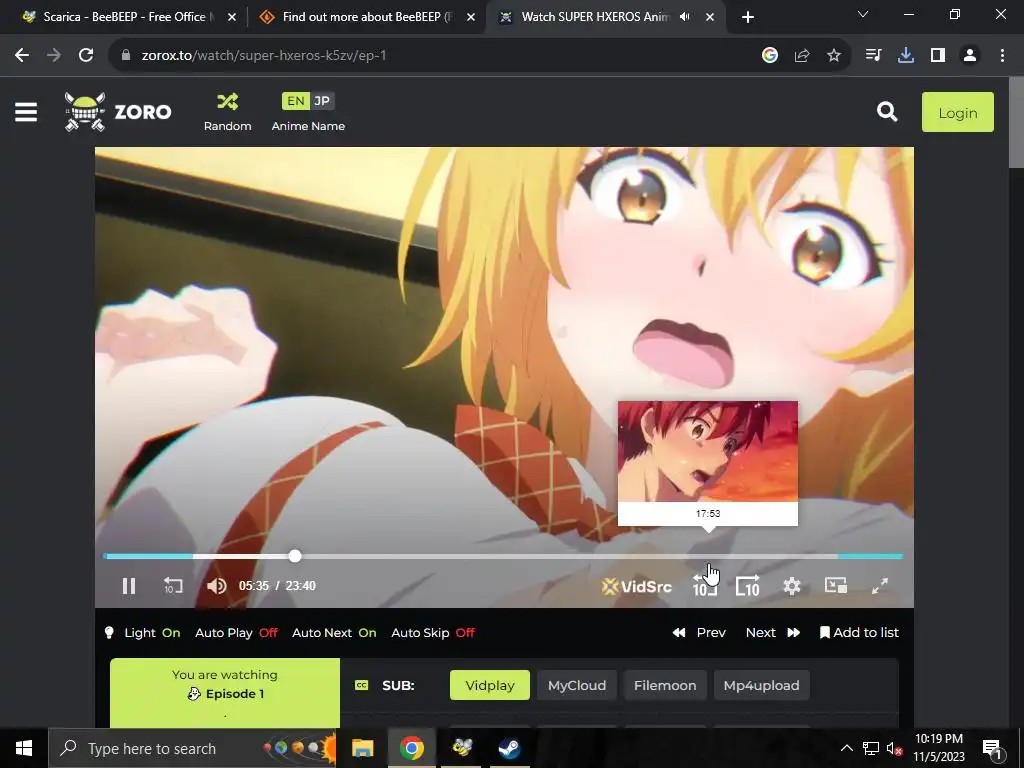The height and width of the screenshot is (768, 1024).
Task: Open Chrome downloads
Action: 906,56
